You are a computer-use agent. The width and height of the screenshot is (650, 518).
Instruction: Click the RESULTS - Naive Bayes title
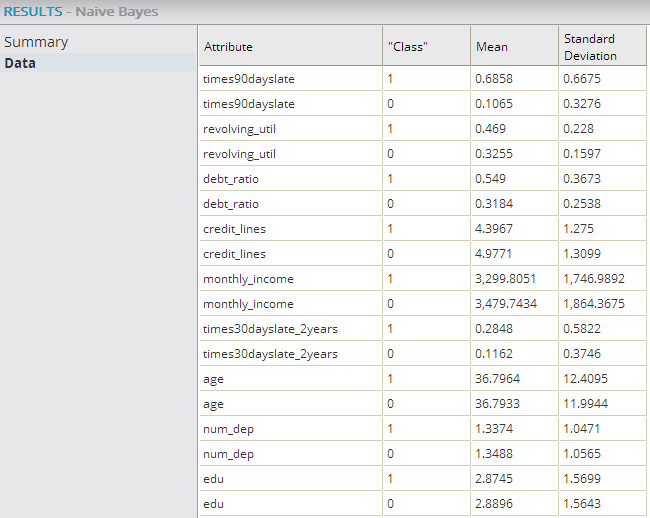tap(80, 12)
